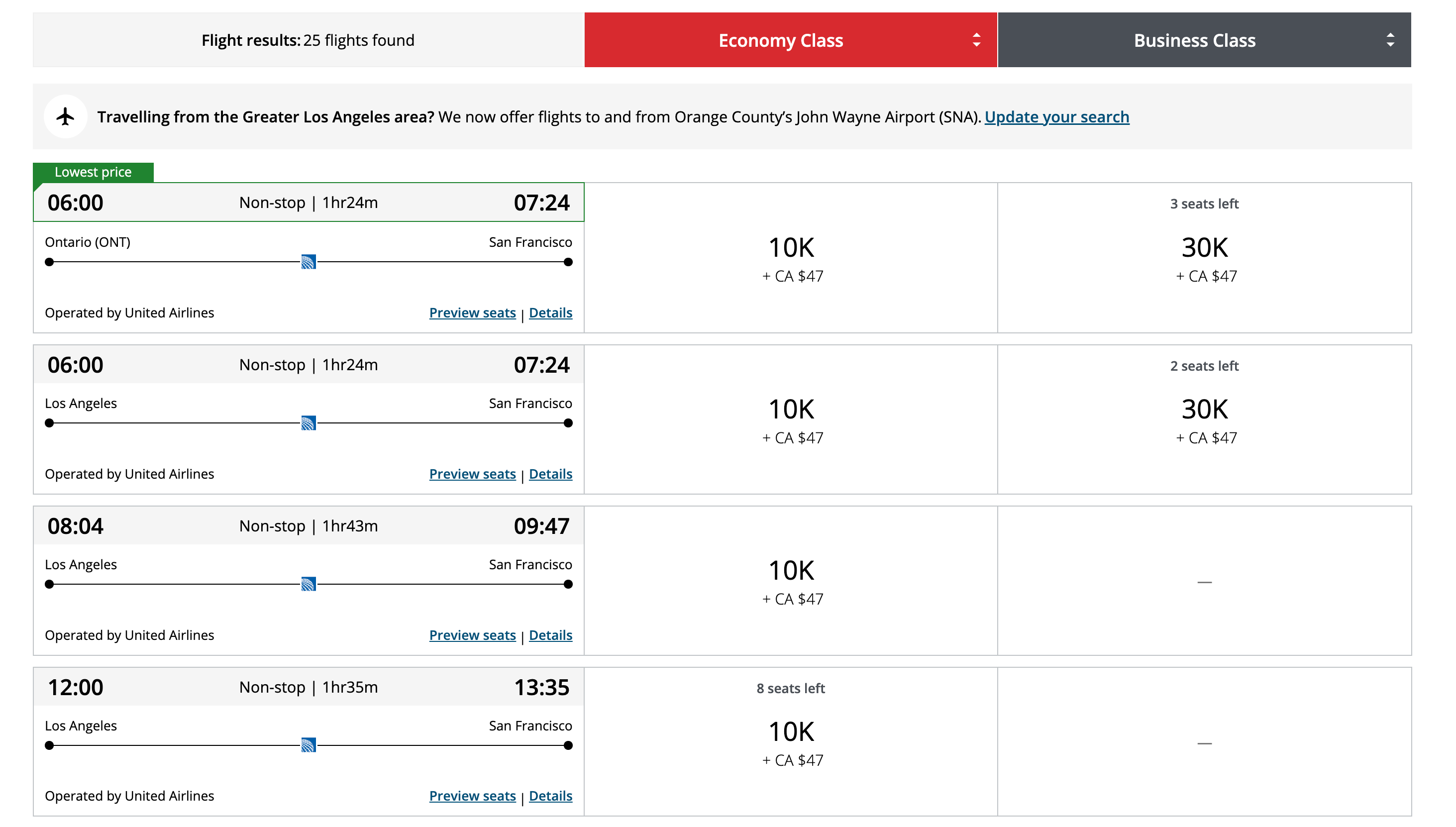Open Details for the 12:00 flight
Viewport: 1456px width, 827px height.
coord(550,796)
